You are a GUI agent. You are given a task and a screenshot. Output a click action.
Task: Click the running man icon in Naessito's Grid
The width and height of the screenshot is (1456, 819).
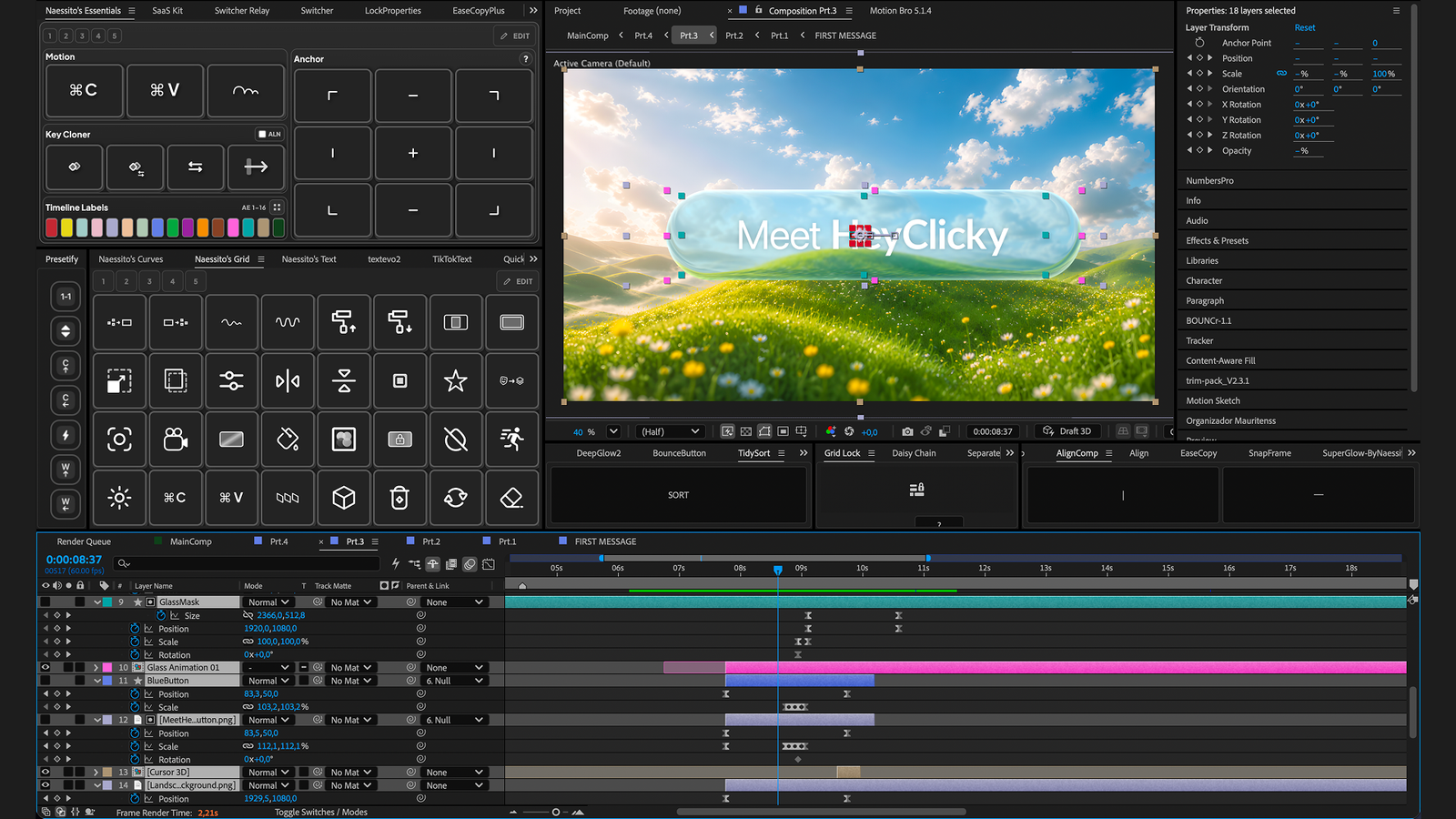tap(512, 440)
